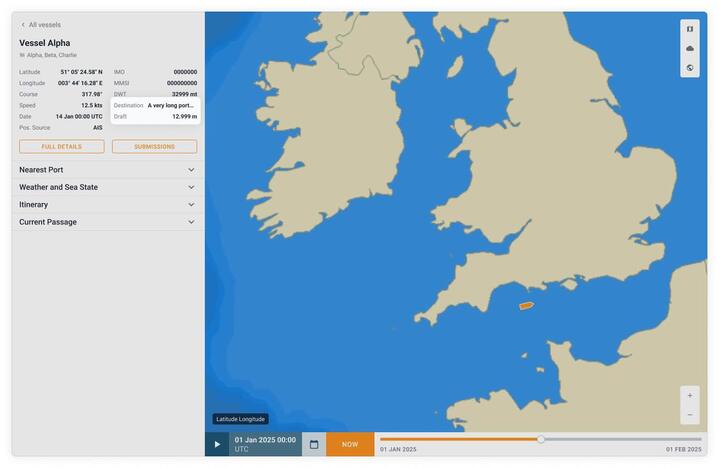Go back to All vessels

click(41, 25)
